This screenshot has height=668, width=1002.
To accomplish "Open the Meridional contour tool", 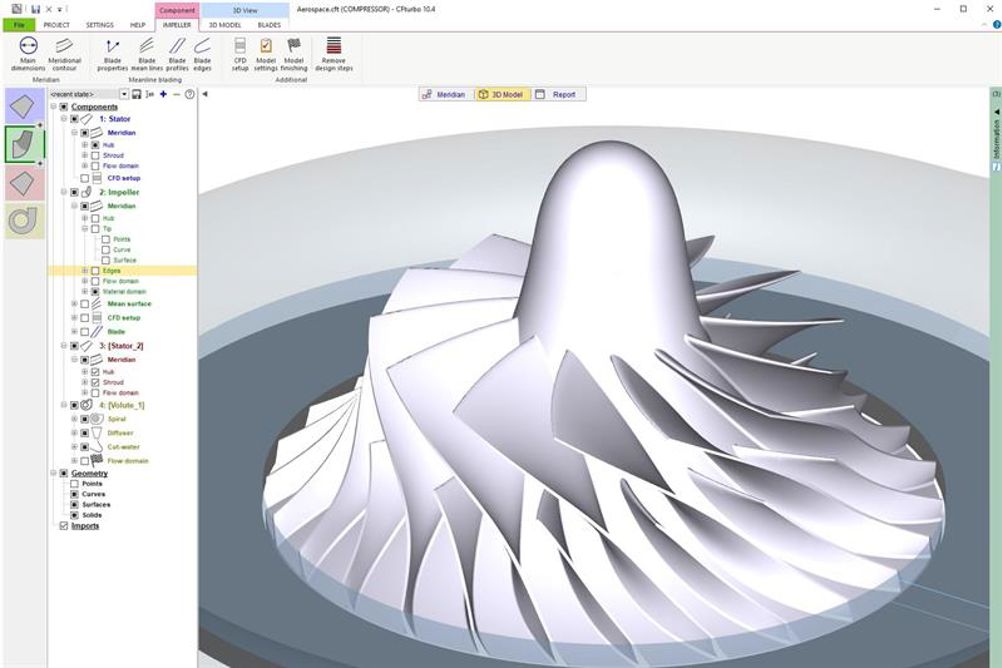I will 64,54.
